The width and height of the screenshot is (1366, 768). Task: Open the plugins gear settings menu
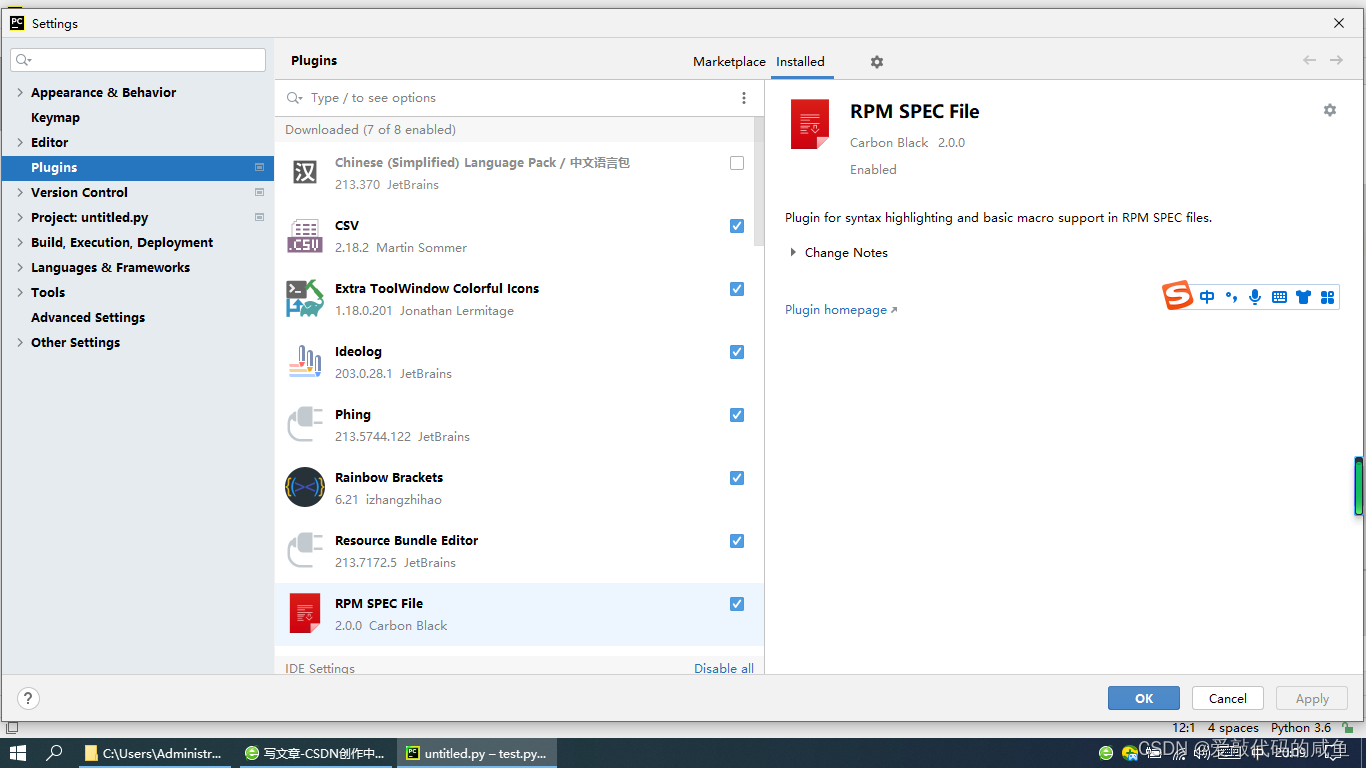point(877,62)
